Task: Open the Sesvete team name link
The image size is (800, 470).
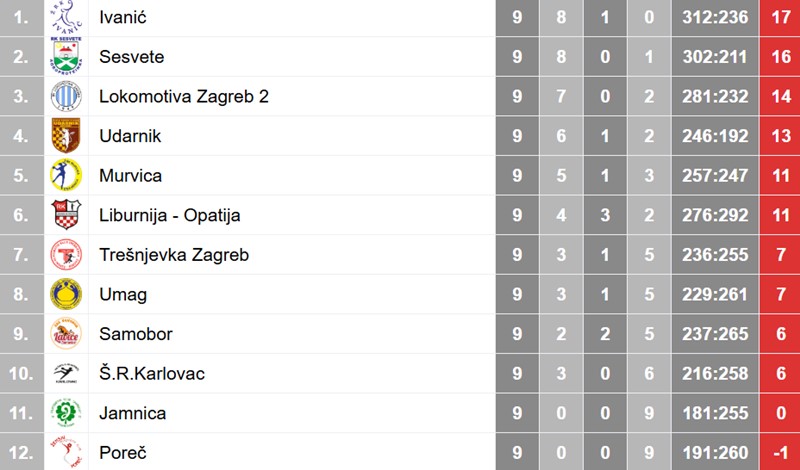Action: pyautogui.click(x=131, y=57)
